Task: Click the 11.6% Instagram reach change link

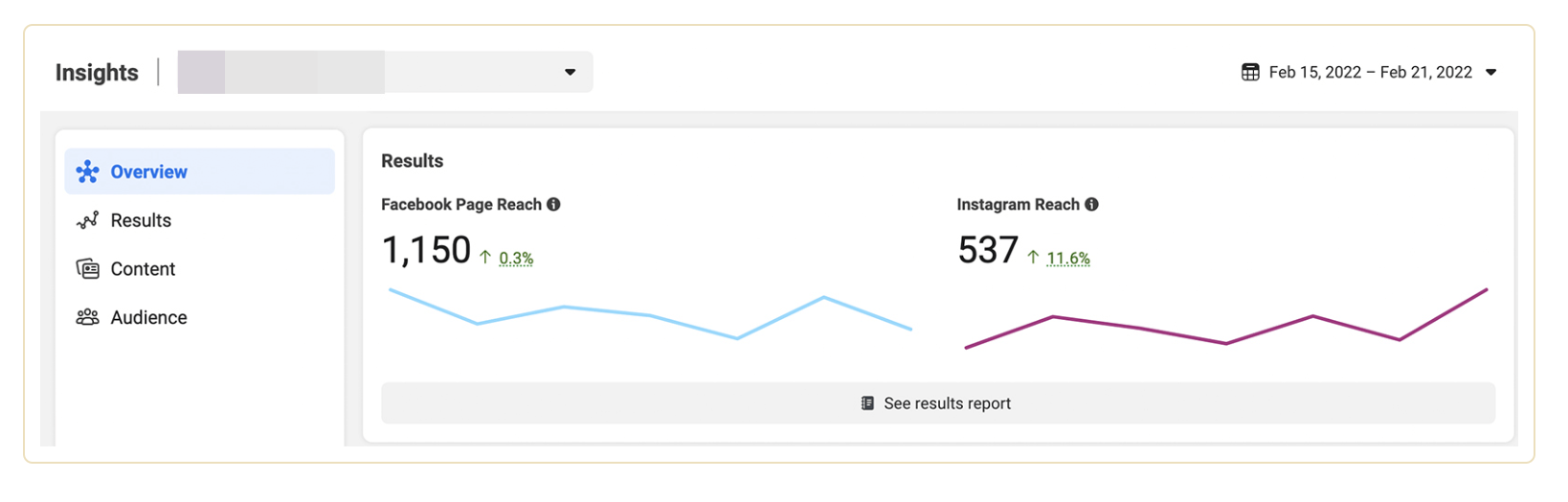Action: pos(1068,258)
